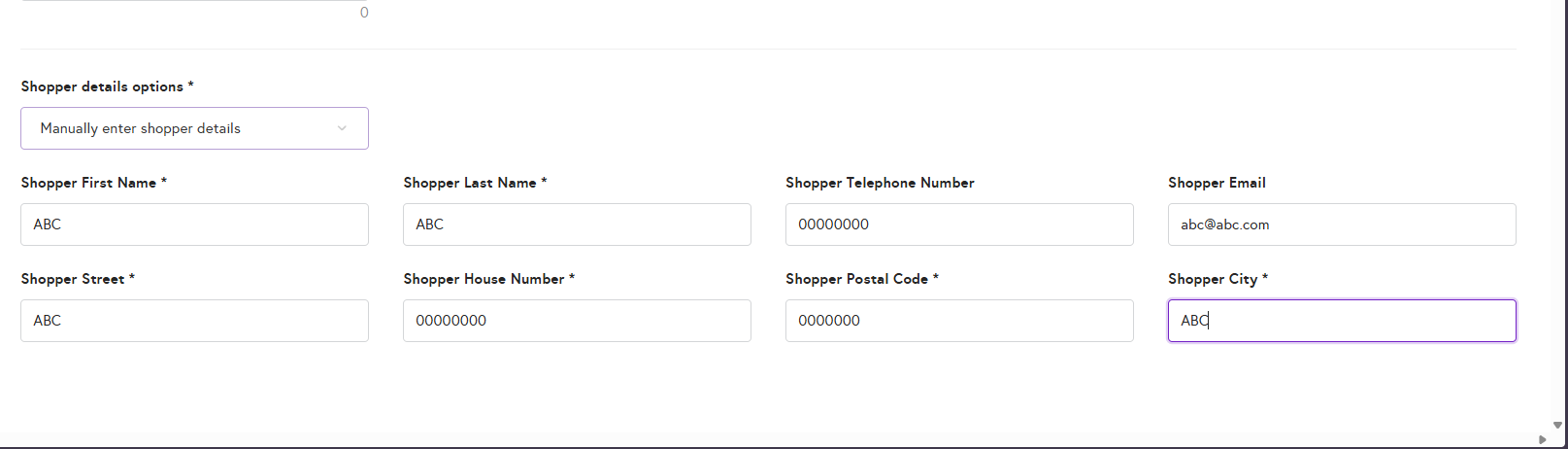The width and height of the screenshot is (1568, 449).
Task: Click the Shopper First Name input field
Action: tap(194, 224)
